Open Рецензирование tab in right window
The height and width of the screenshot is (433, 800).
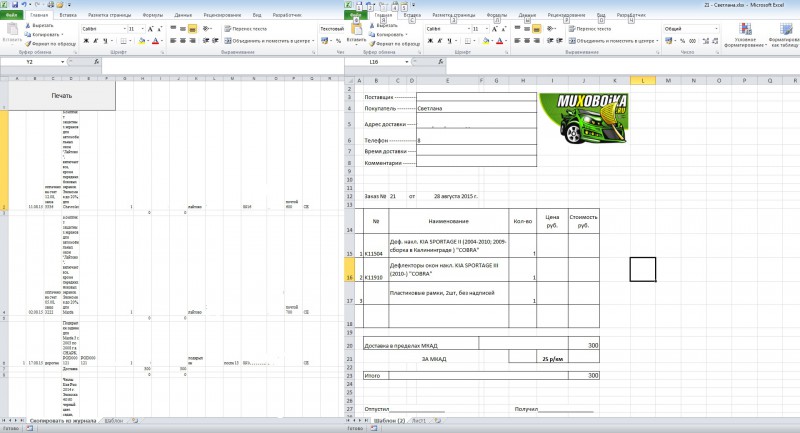coord(566,15)
